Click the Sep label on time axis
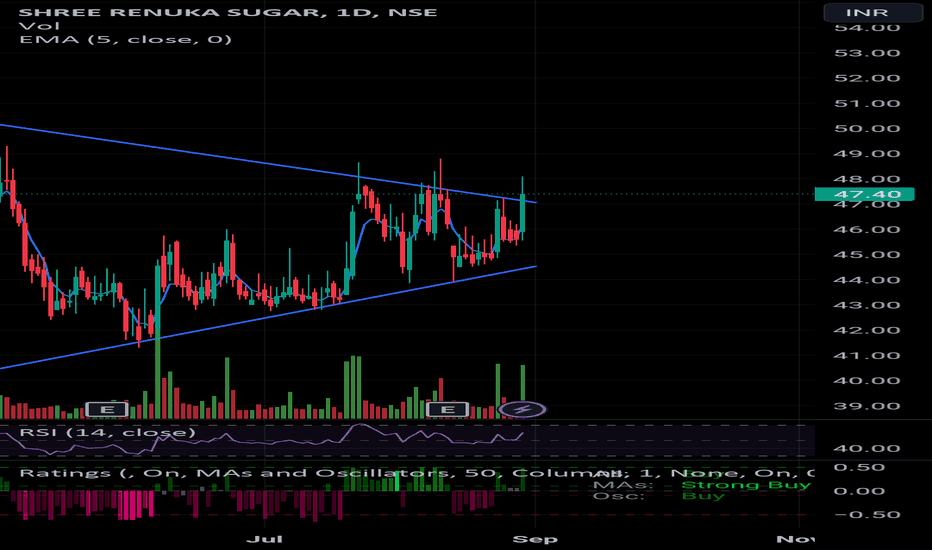The width and height of the screenshot is (932, 550). click(535, 539)
